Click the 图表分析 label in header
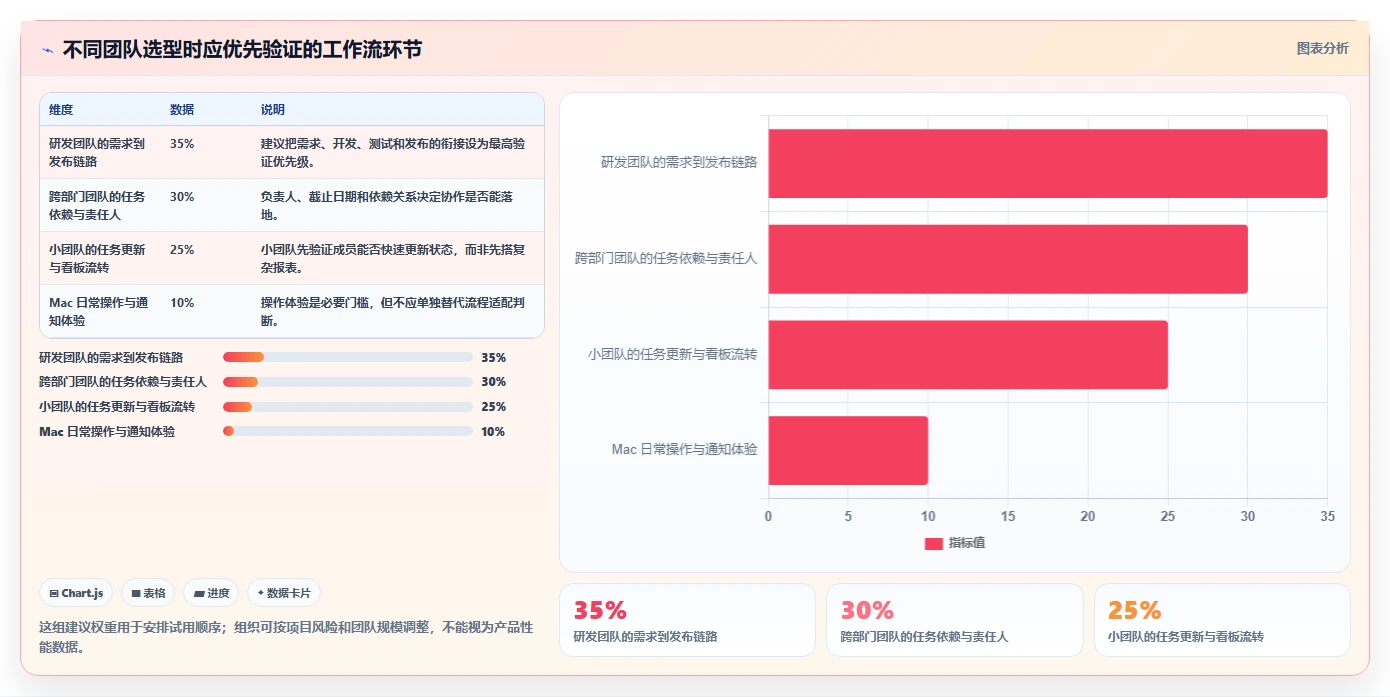Viewport: 1390px width, 697px height. click(x=1322, y=48)
